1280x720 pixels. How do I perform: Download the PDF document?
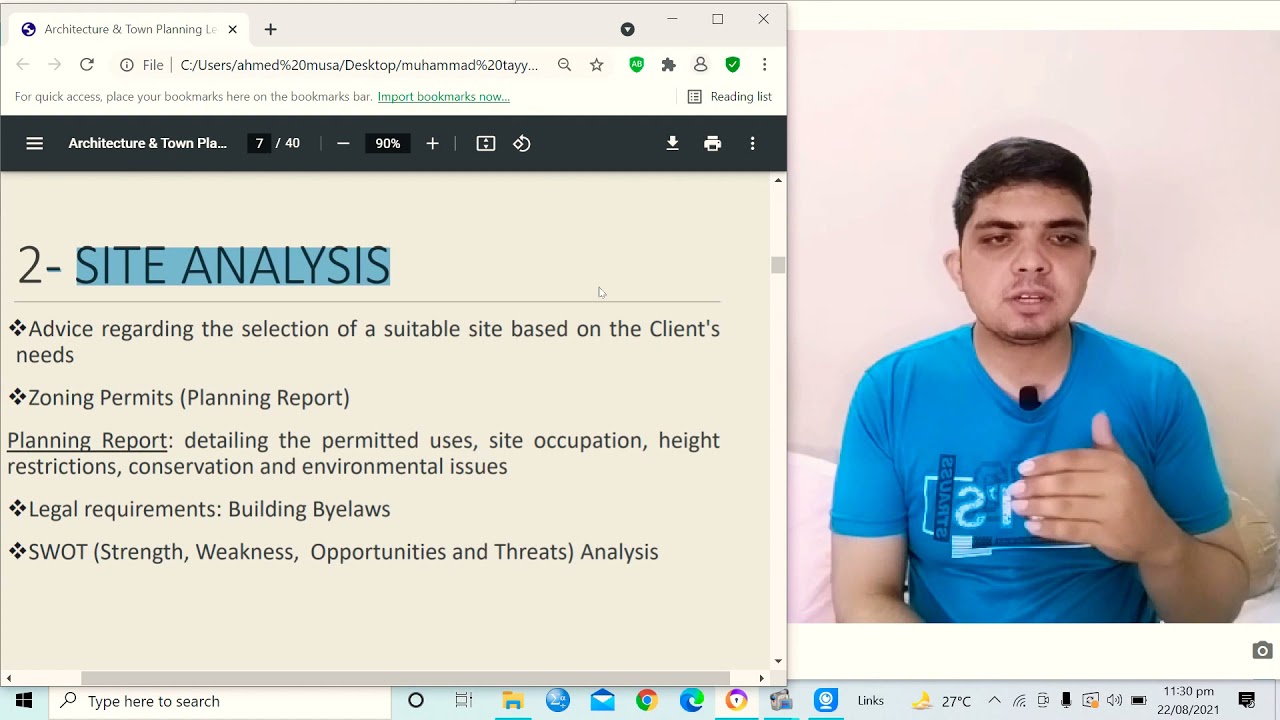click(x=672, y=143)
